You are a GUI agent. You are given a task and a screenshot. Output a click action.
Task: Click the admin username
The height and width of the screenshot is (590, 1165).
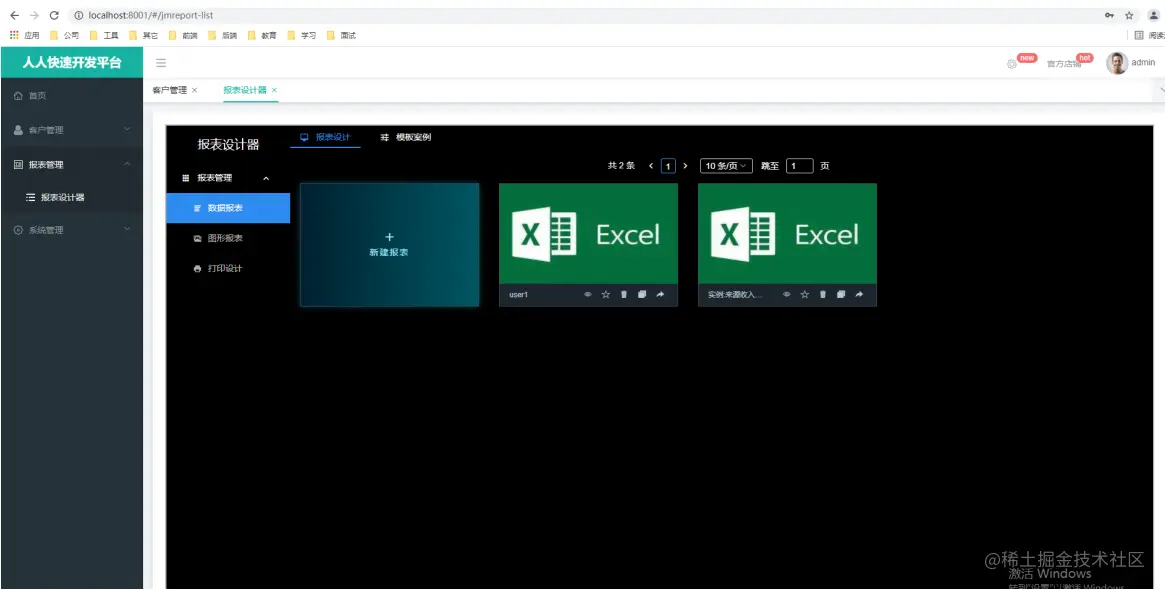coord(1143,63)
